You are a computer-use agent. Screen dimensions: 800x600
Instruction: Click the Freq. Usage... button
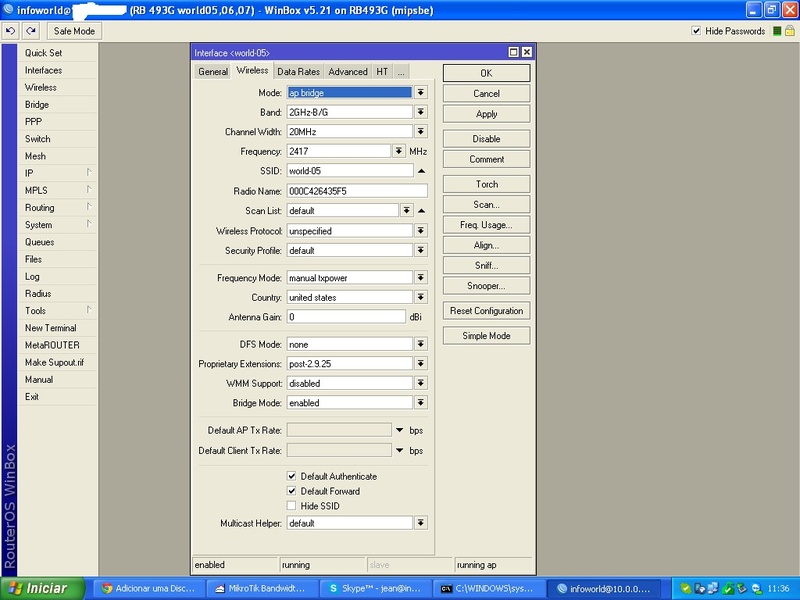486,224
